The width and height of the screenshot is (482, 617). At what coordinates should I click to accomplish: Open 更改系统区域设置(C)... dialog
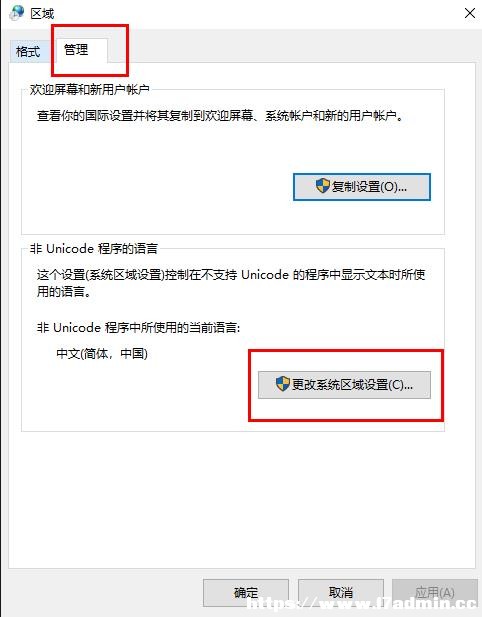coord(344,385)
